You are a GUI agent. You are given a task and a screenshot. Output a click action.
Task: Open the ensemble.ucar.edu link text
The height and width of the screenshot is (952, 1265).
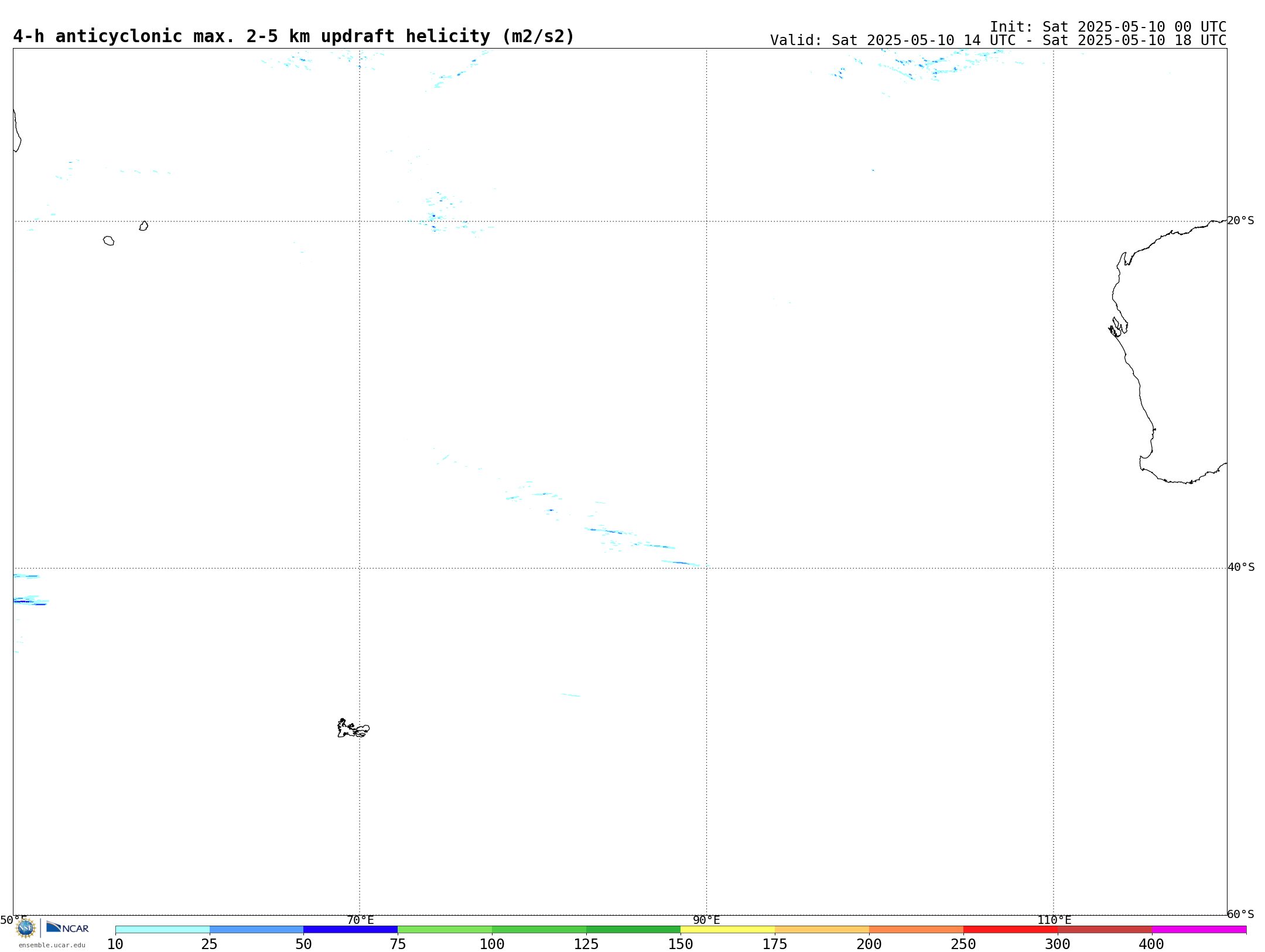pyautogui.click(x=52, y=945)
